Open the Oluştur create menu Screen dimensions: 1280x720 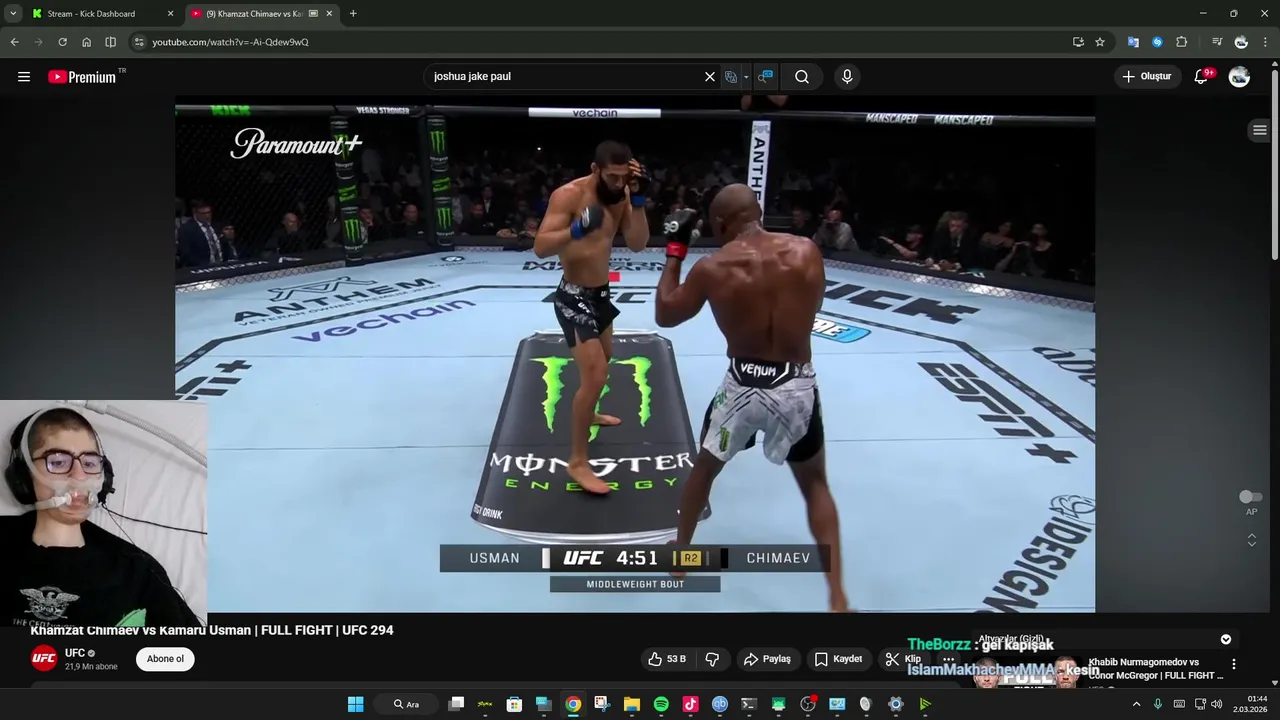(1147, 77)
